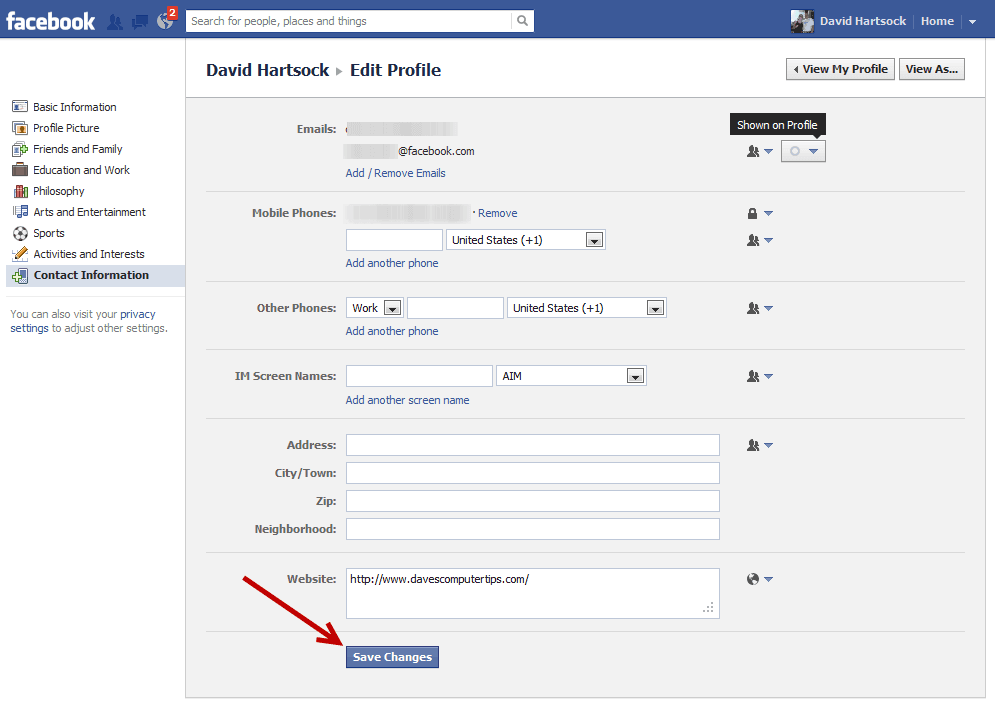Viewport: 995px width, 704px height.
Task: Open lock privacy selector for mobile phone
Action: (x=759, y=213)
